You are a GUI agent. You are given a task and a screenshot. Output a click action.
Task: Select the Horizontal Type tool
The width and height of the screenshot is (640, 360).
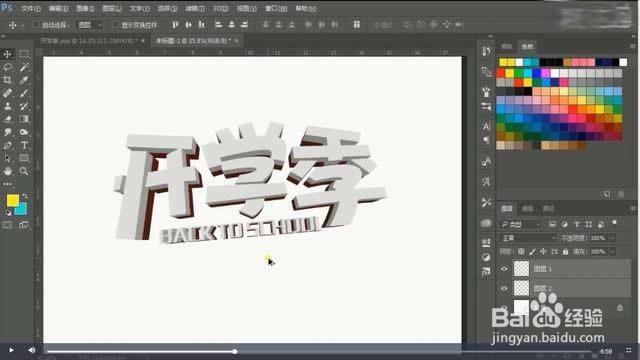24,145
